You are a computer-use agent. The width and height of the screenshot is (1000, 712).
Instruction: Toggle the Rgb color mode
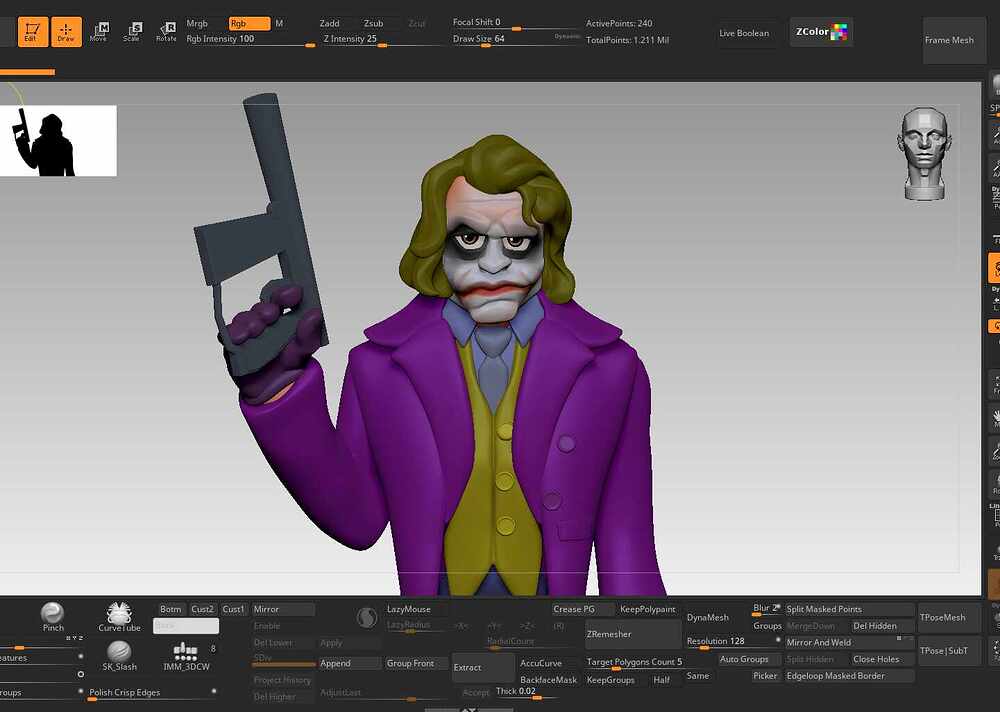point(249,24)
